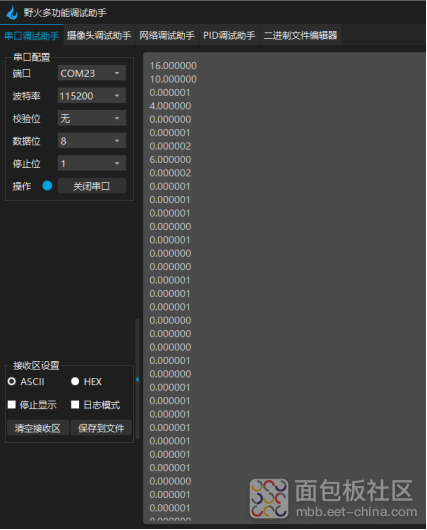
Task: Collapse the left panel using splitter arrow
Action: pos(137,380)
